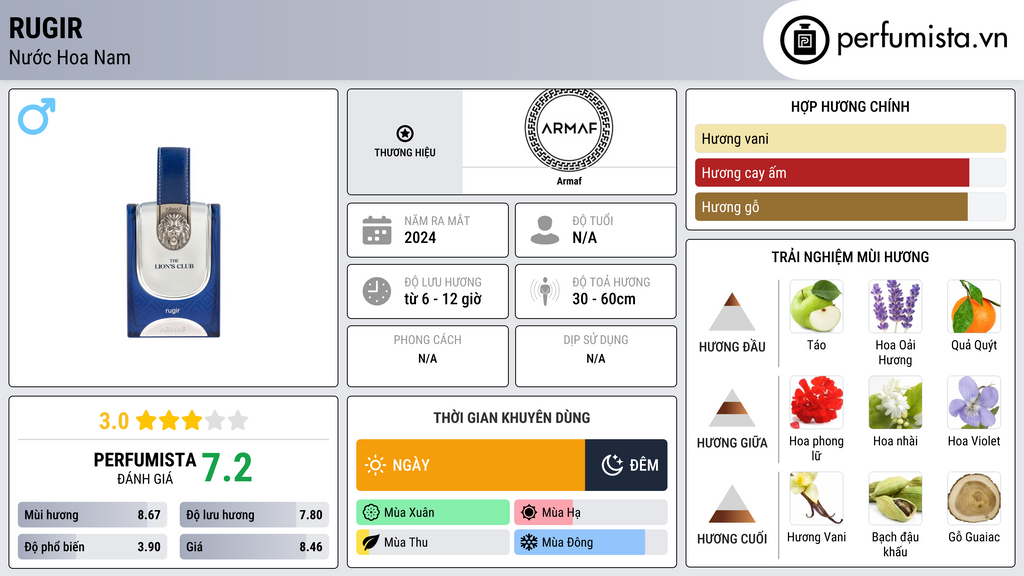
Task: Click the Rugir perfume bottle image
Action: pos(173,242)
